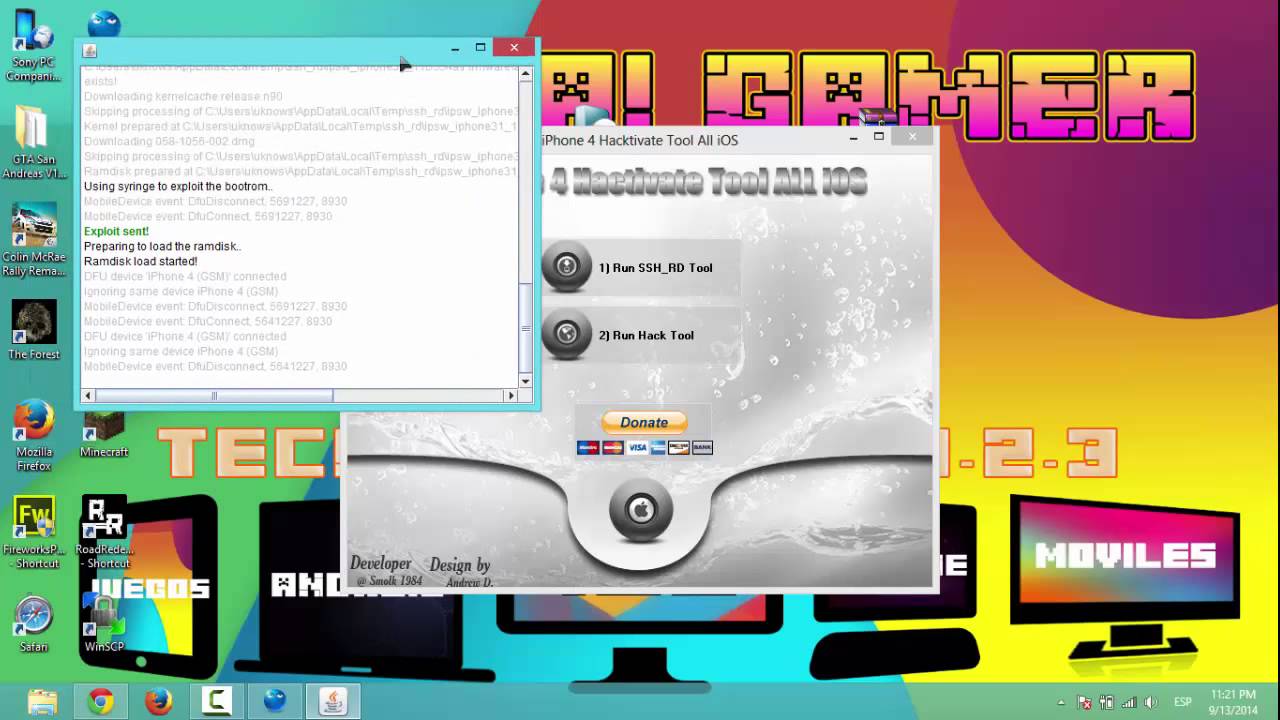This screenshot has height=720, width=1280.
Task: Close the log window
Action: point(514,47)
